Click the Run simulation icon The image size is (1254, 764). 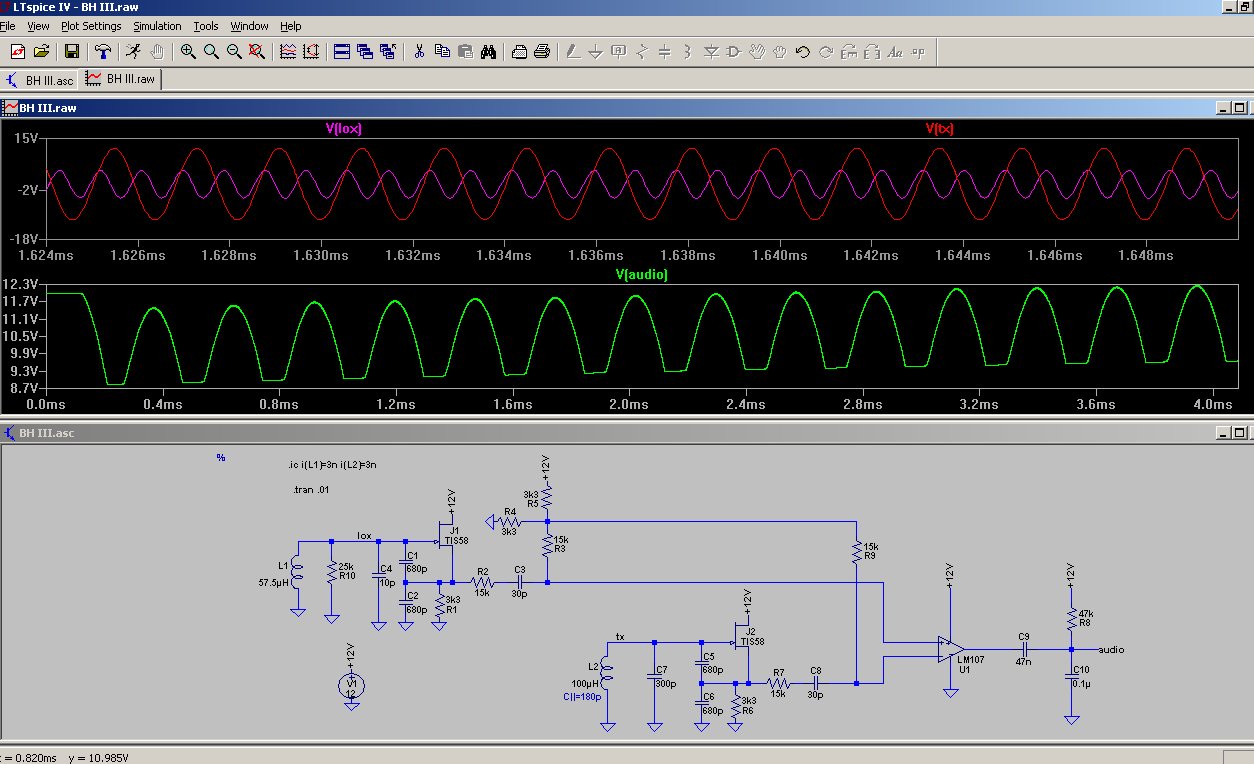[133, 51]
